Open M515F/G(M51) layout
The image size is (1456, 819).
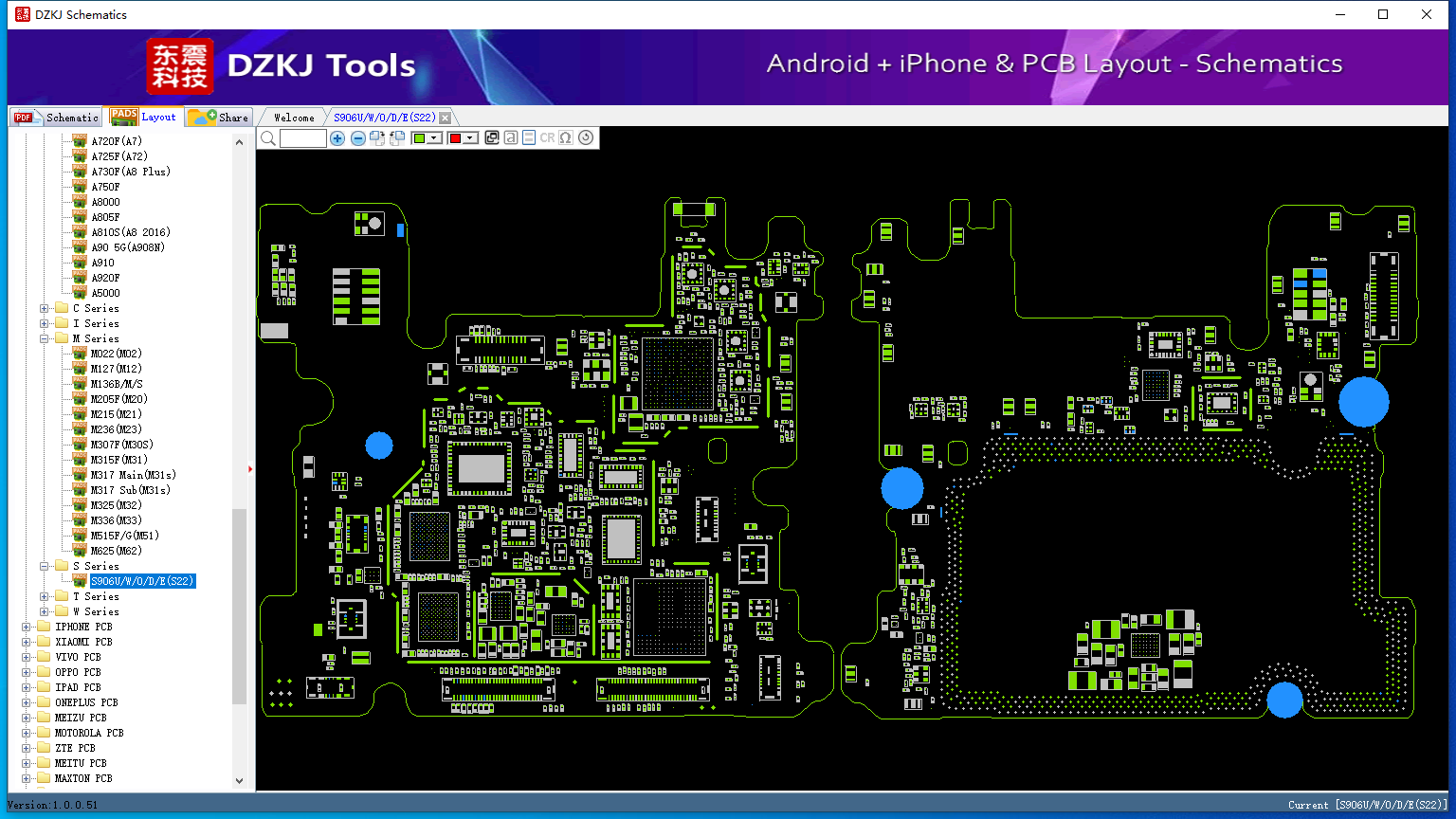[125, 536]
